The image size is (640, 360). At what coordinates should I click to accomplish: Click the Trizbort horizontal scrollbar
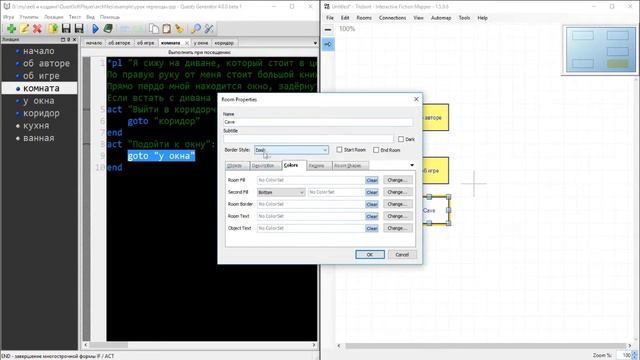coord(485,346)
